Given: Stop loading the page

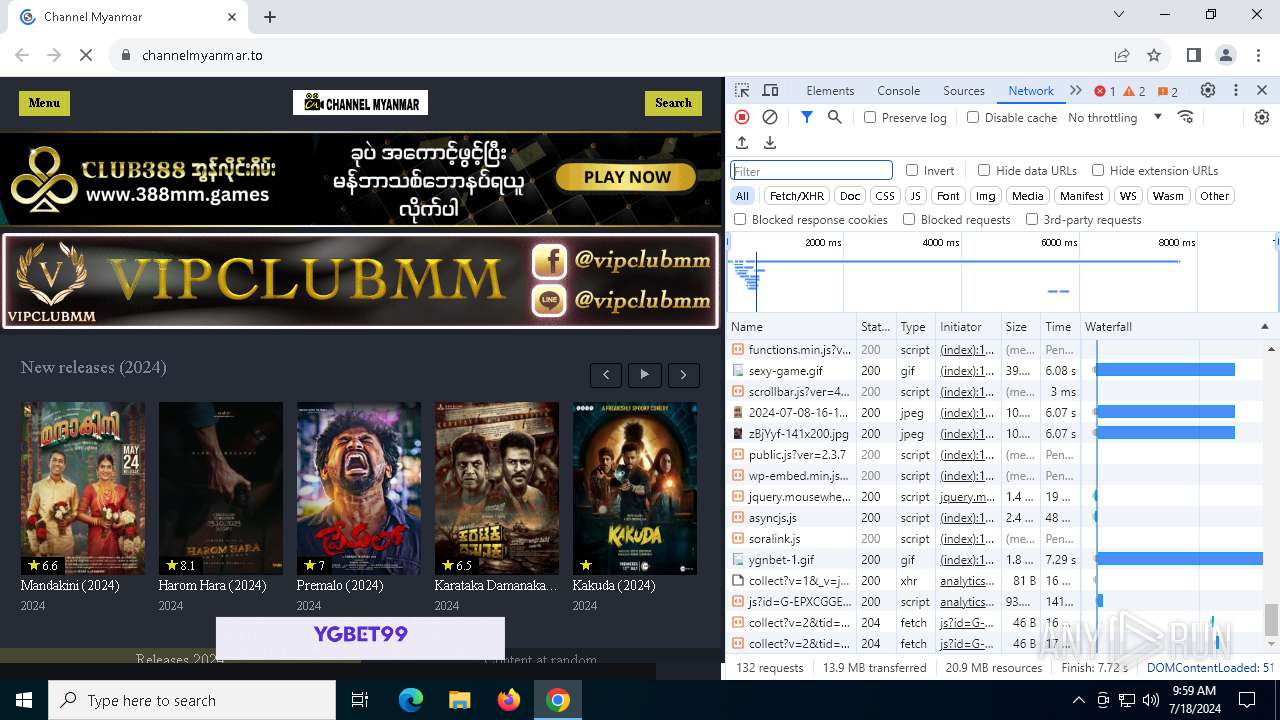Looking at the screenshot, I should [86, 55].
